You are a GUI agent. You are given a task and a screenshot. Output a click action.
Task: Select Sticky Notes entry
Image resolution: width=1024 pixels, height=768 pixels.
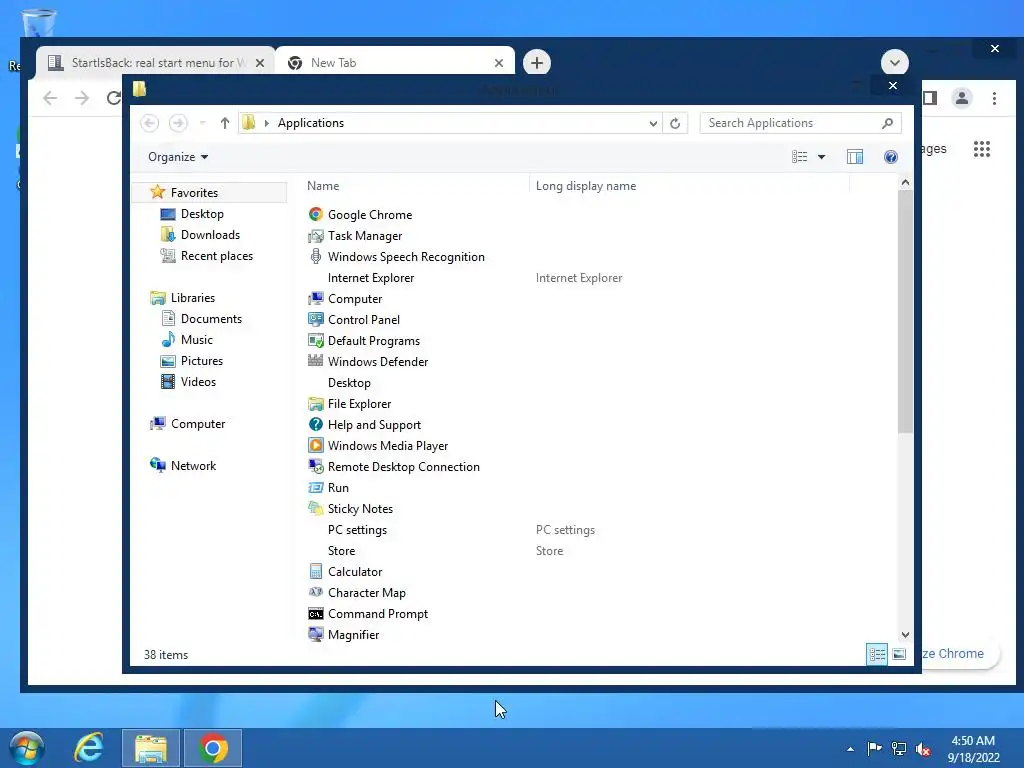pyautogui.click(x=350, y=508)
